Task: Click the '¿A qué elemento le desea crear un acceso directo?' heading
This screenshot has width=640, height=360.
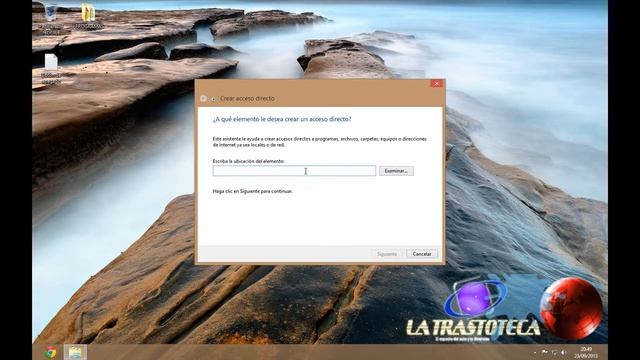Action: pyautogui.click(x=282, y=119)
